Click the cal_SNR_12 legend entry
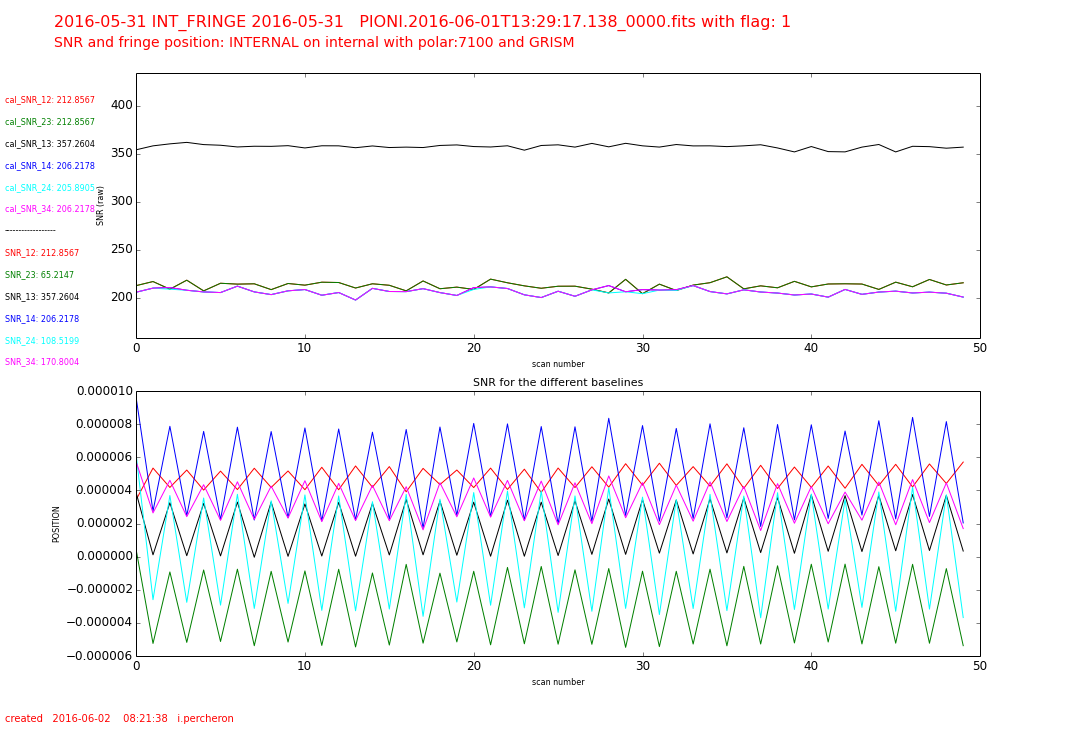The width and height of the screenshot is (1089, 729). (50, 100)
